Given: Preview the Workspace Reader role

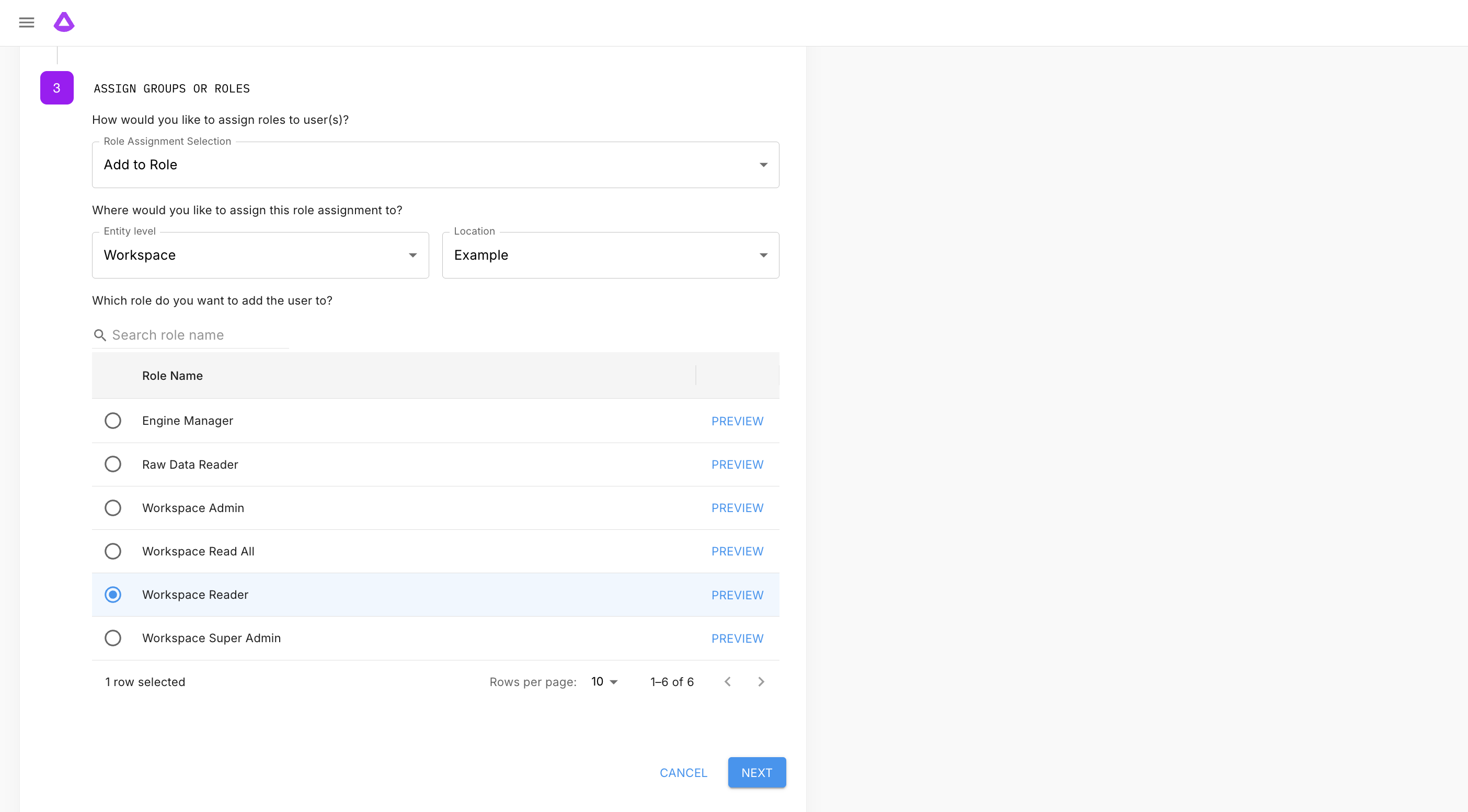Looking at the screenshot, I should [737, 595].
